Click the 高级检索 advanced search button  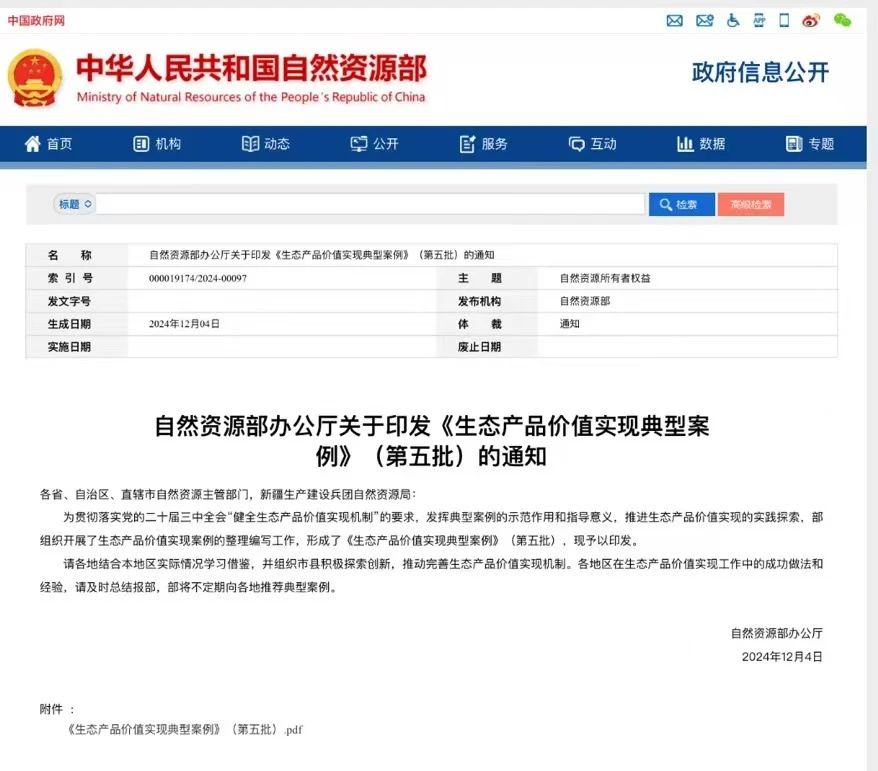(750, 204)
